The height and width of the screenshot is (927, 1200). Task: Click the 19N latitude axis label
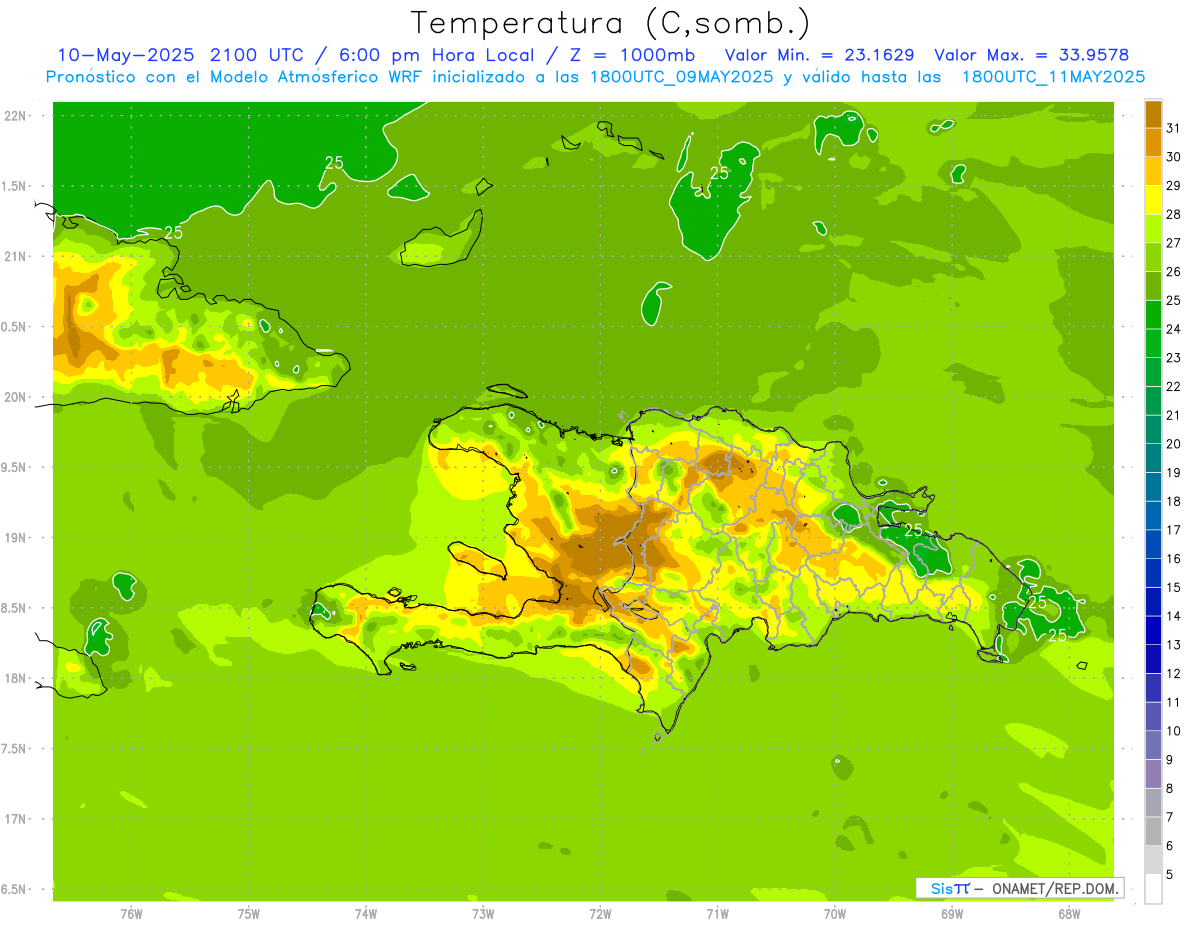[16, 537]
